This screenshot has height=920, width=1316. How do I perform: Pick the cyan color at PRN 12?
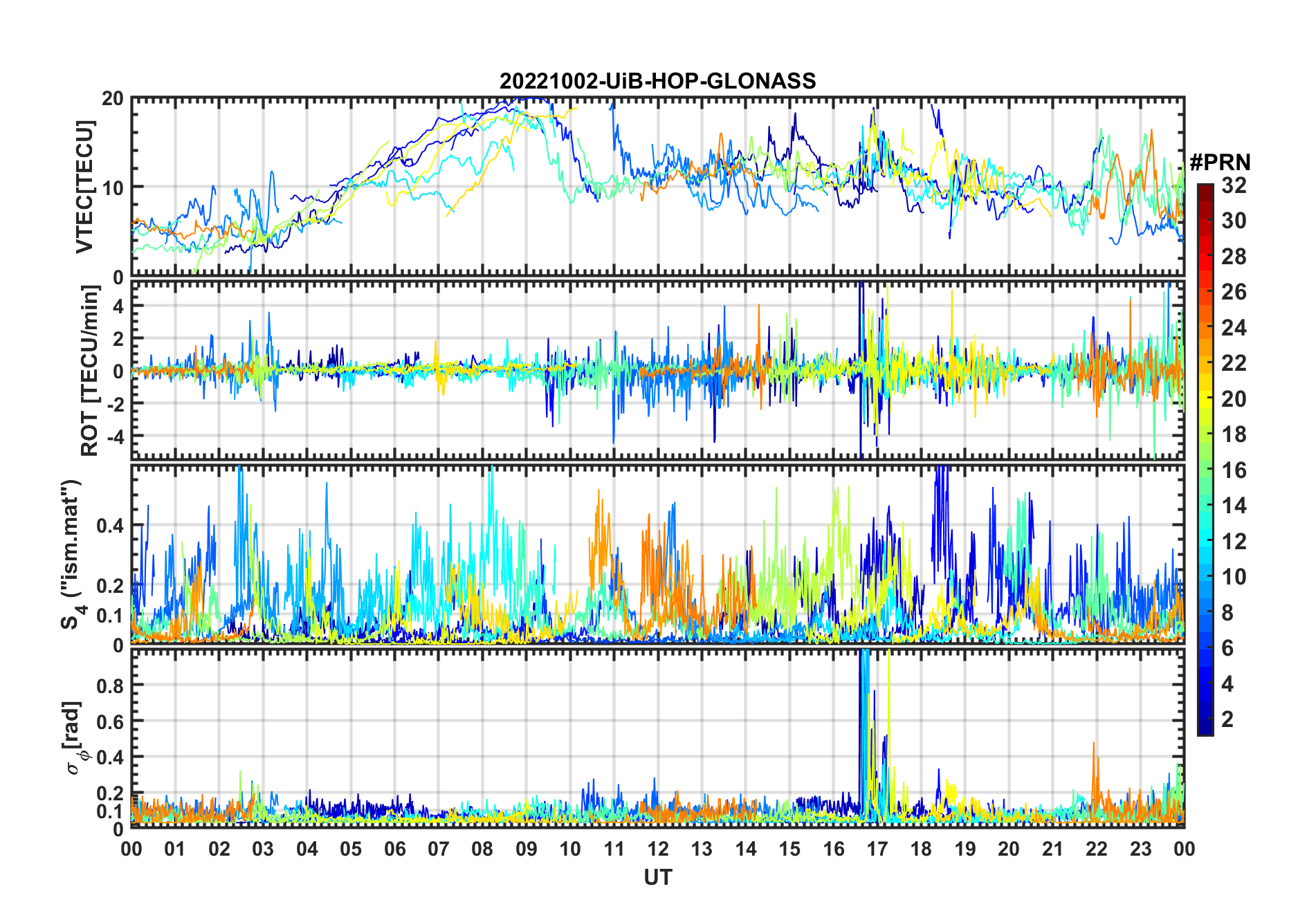(x=1205, y=542)
